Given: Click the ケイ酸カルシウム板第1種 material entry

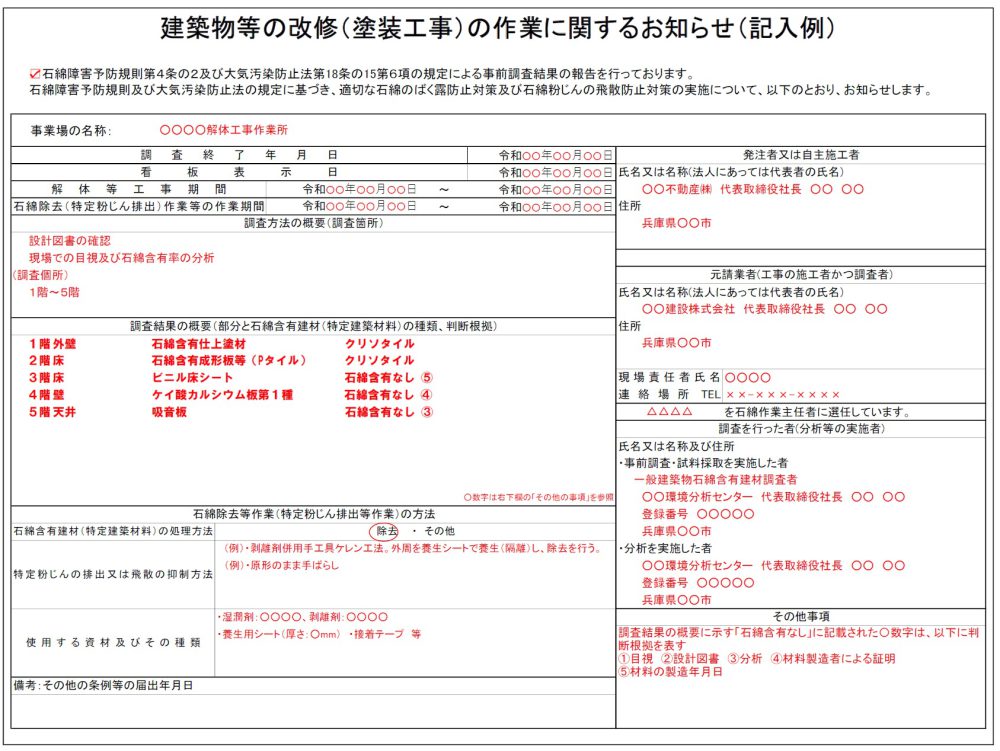Looking at the screenshot, I should pos(222,394).
